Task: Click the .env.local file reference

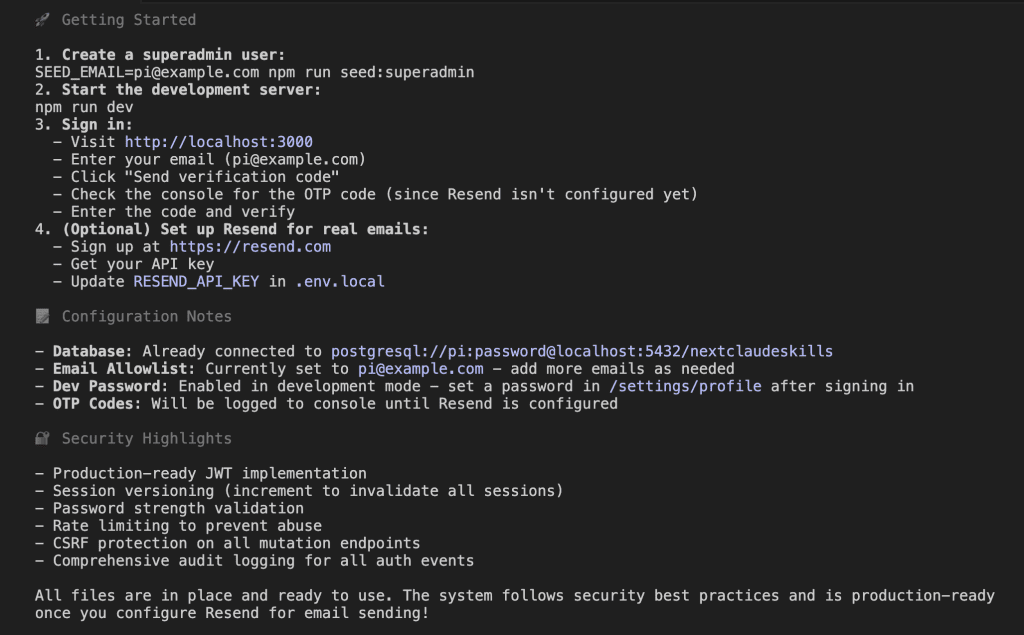Action: 340,282
